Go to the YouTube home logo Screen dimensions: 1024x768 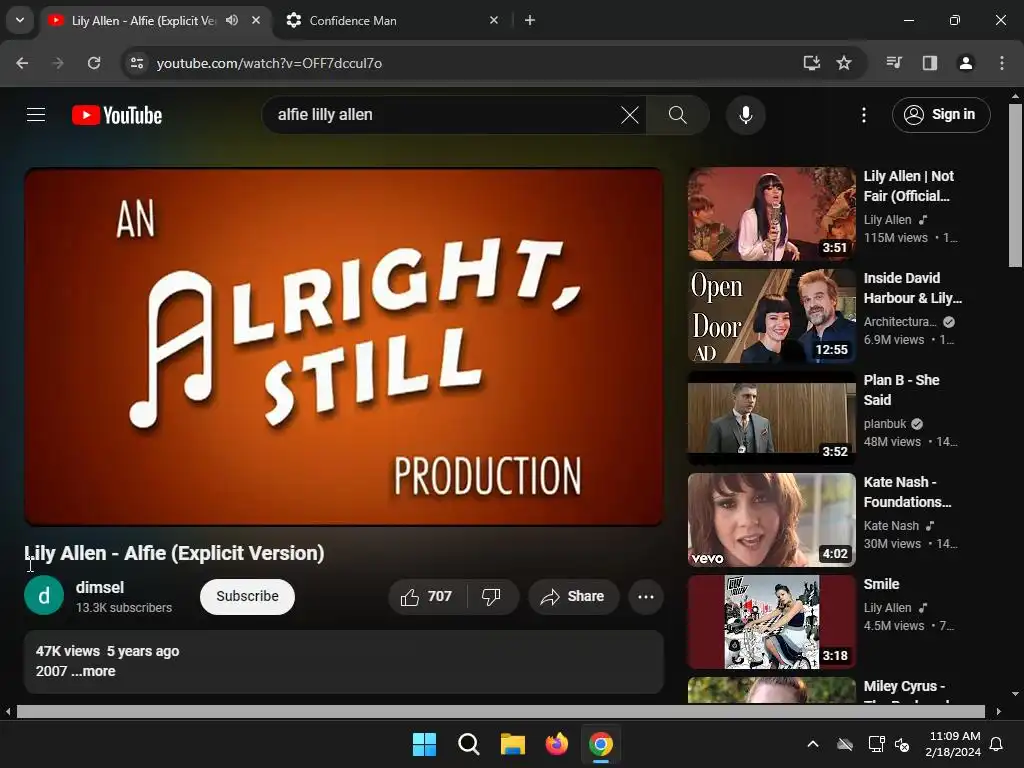117,116
